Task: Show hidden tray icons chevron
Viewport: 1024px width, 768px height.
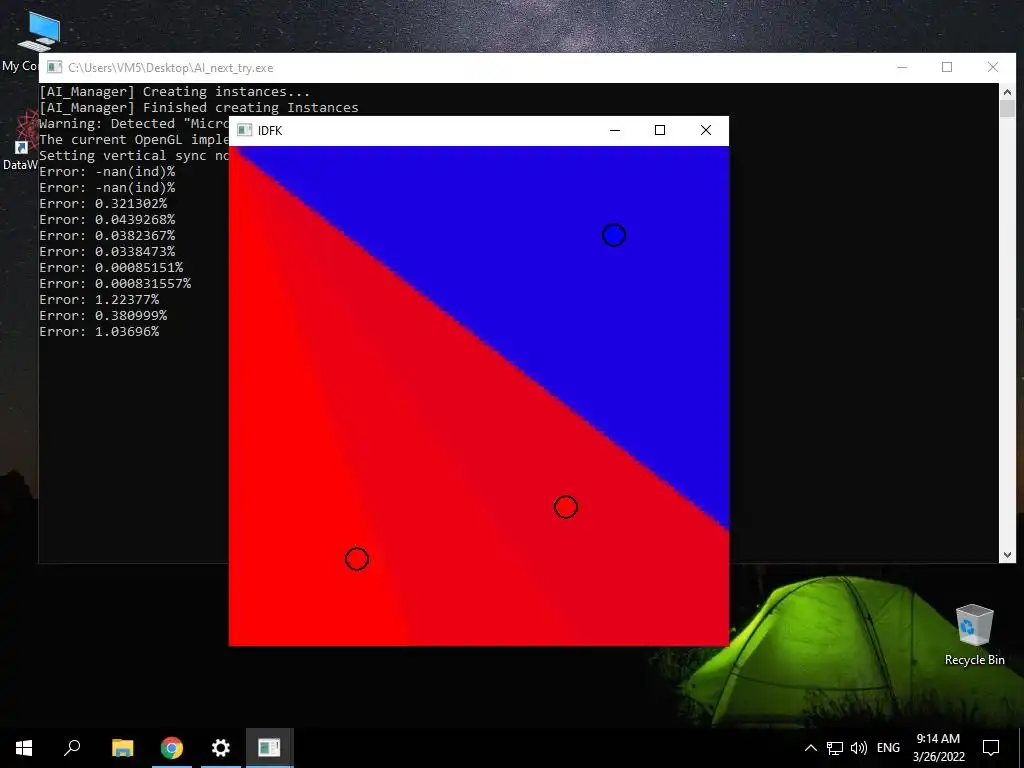Action: pos(810,748)
